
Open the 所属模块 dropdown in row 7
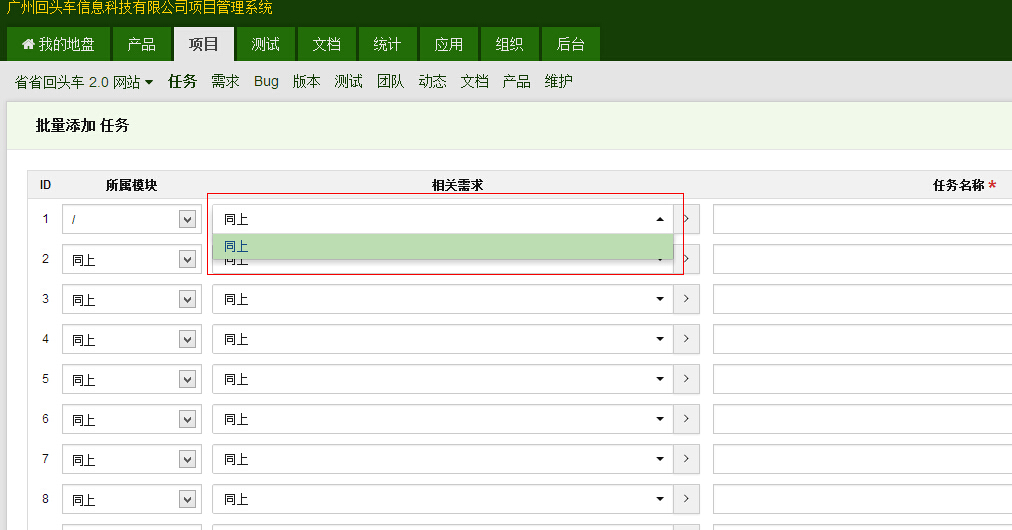(132, 460)
